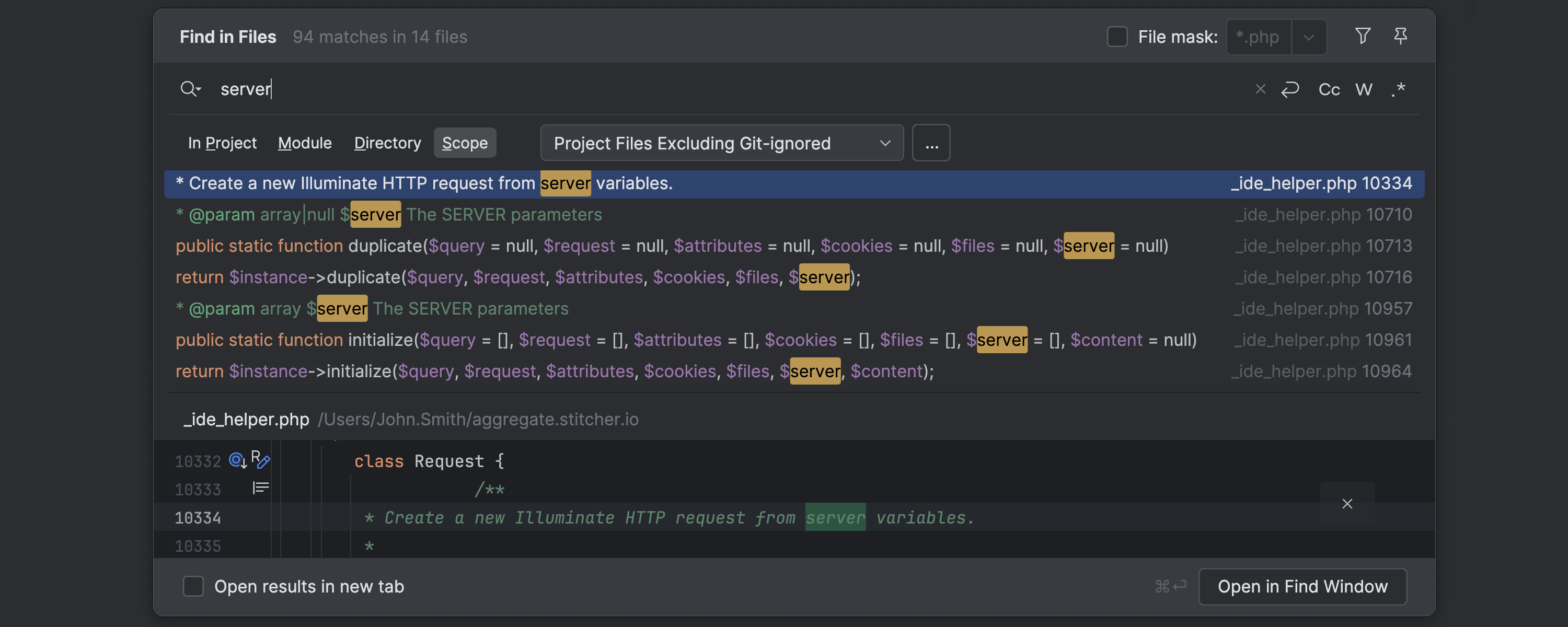Click the rename gutter icon beside 10332
Viewport: 1568px width, 627px height.
tap(260, 460)
